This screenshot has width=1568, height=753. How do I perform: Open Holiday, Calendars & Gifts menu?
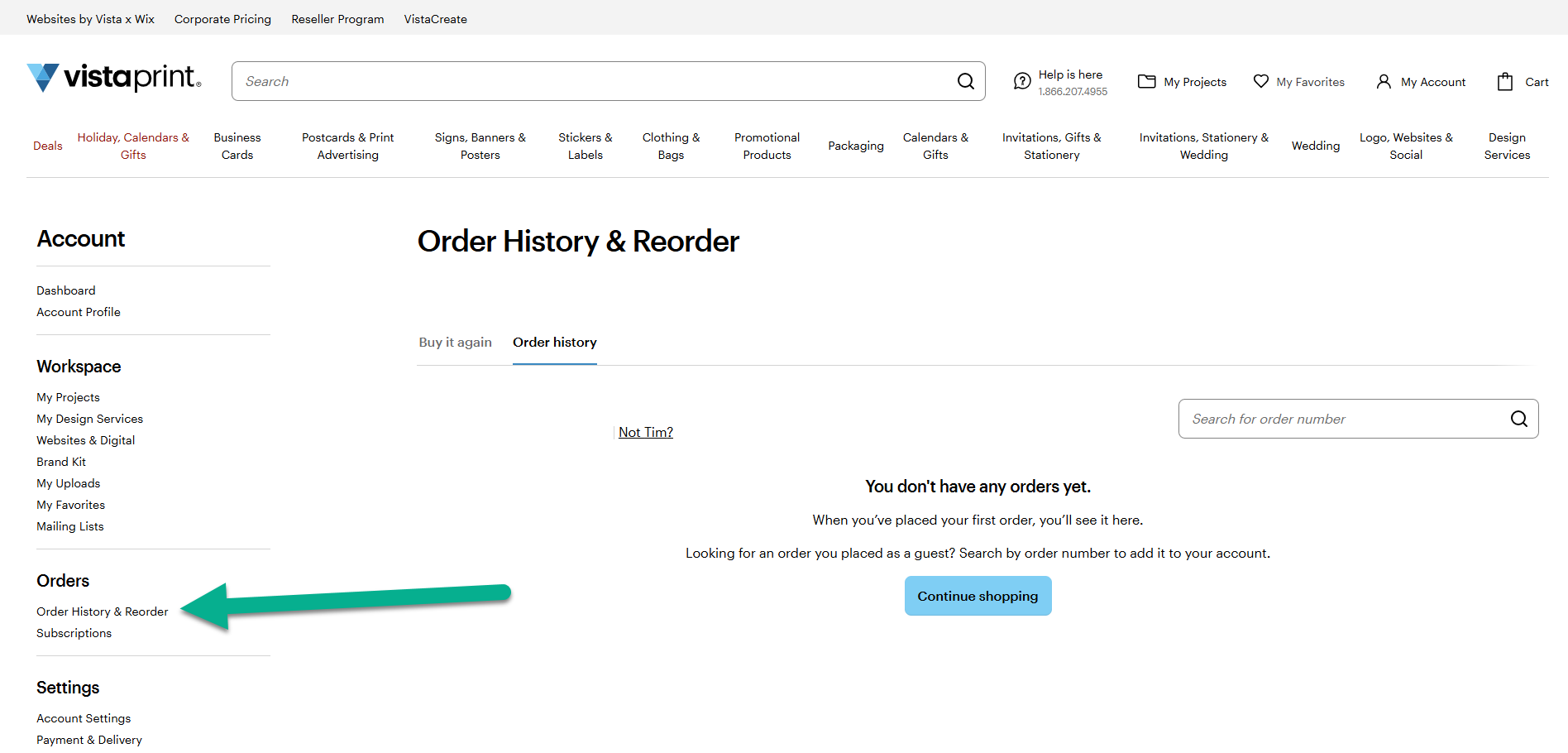coord(133,146)
